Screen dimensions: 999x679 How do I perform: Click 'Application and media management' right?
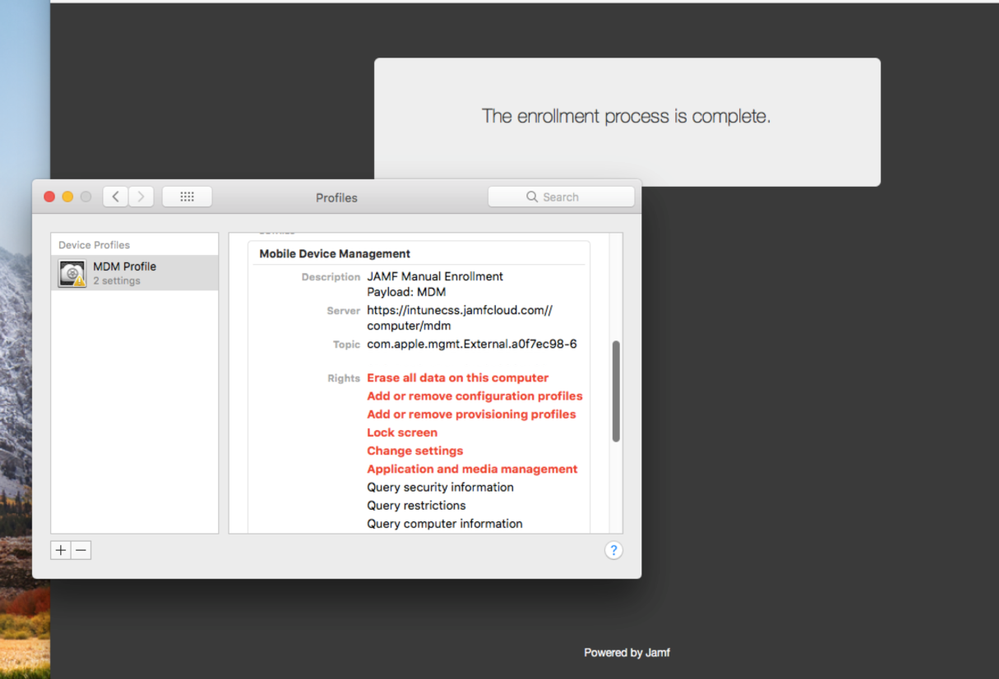pyautogui.click(x=472, y=469)
